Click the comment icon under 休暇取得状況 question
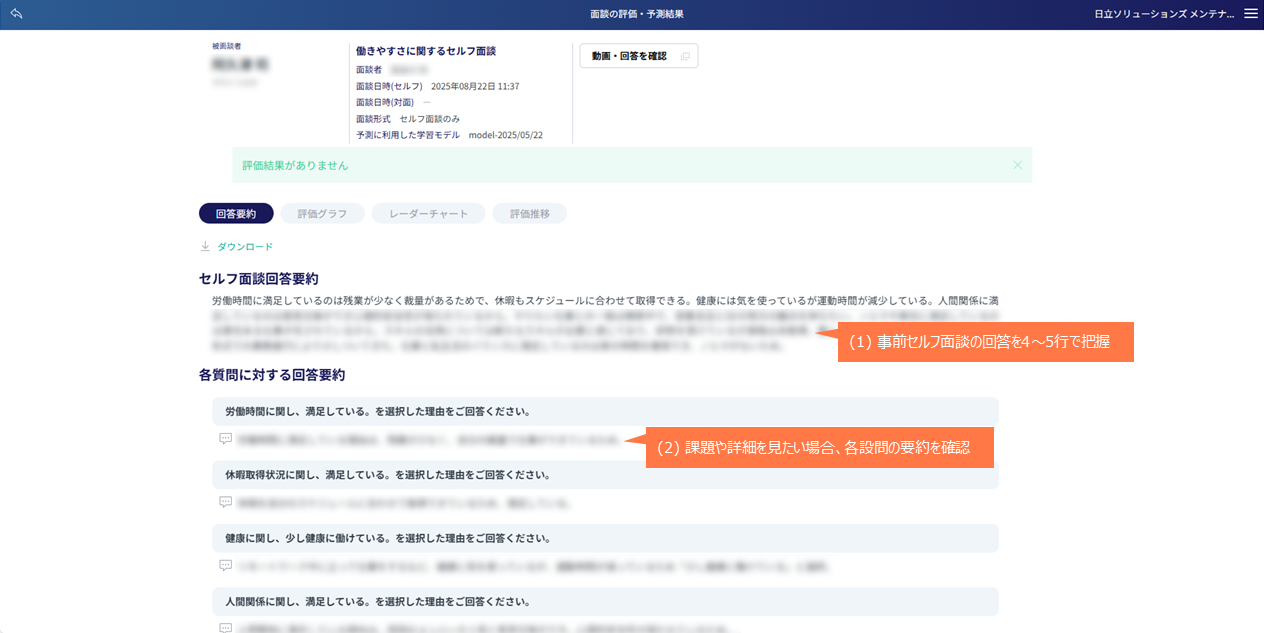 [x=225, y=502]
